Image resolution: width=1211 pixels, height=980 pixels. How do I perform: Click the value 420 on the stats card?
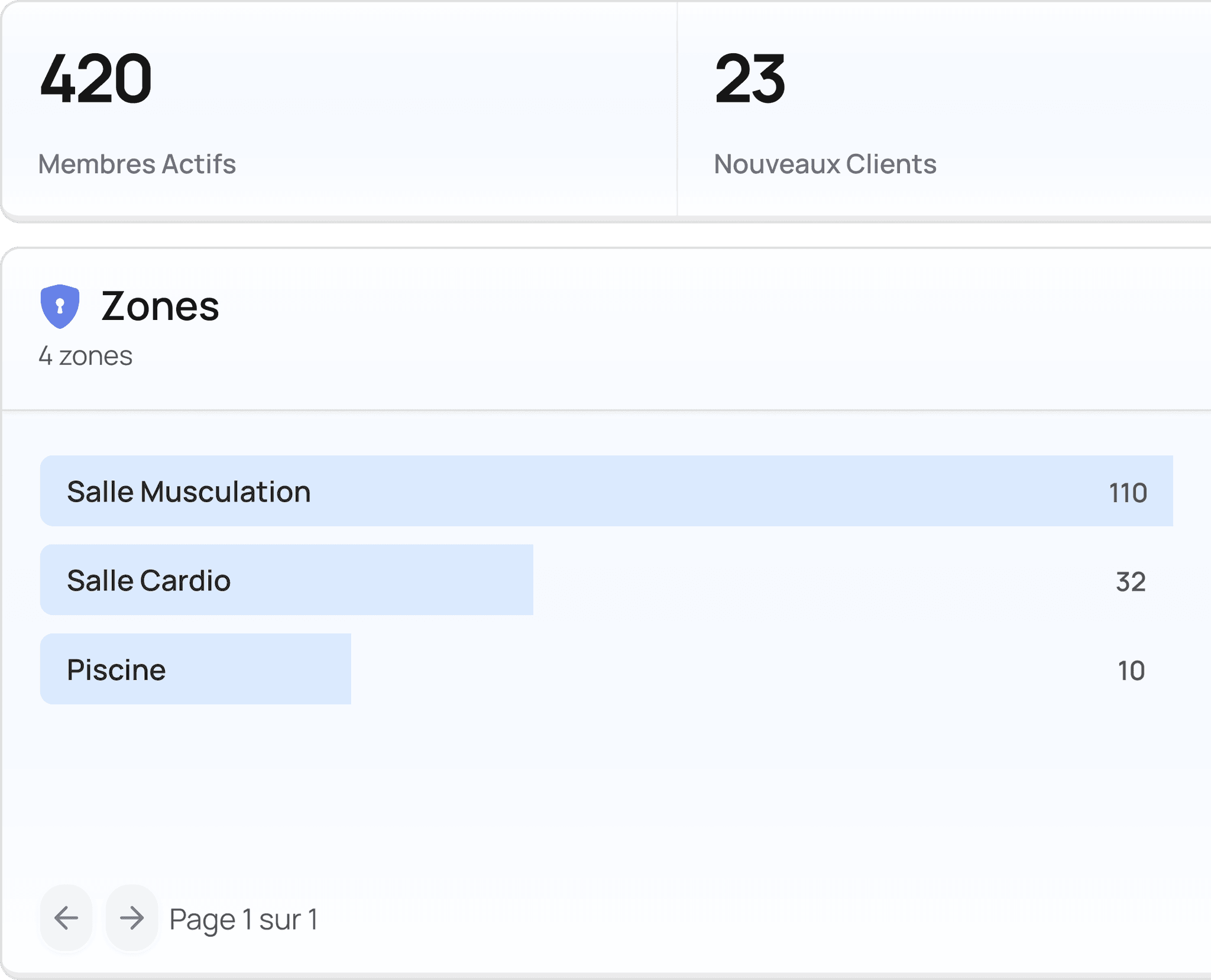coord(96,77)
